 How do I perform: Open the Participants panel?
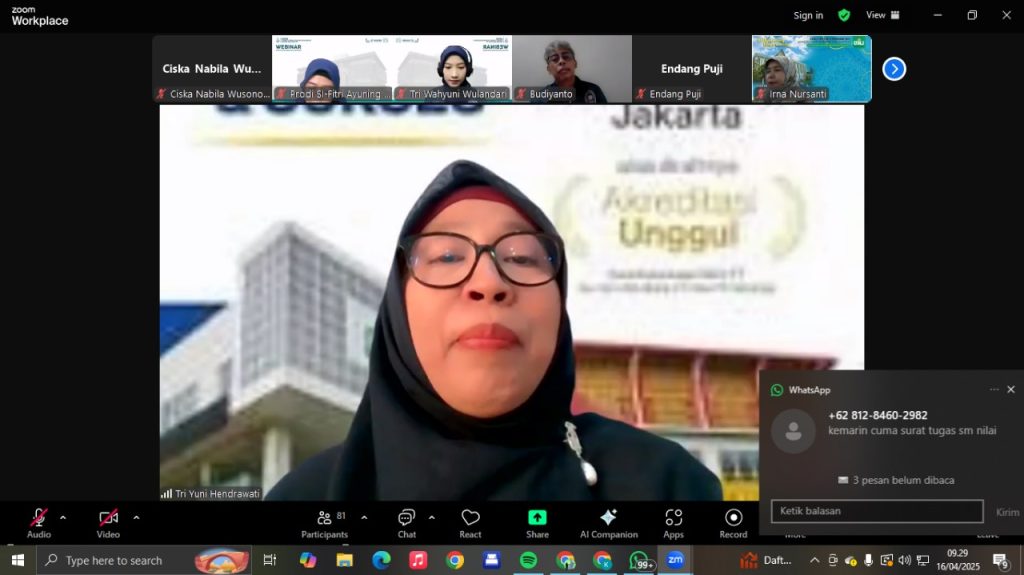325,523
